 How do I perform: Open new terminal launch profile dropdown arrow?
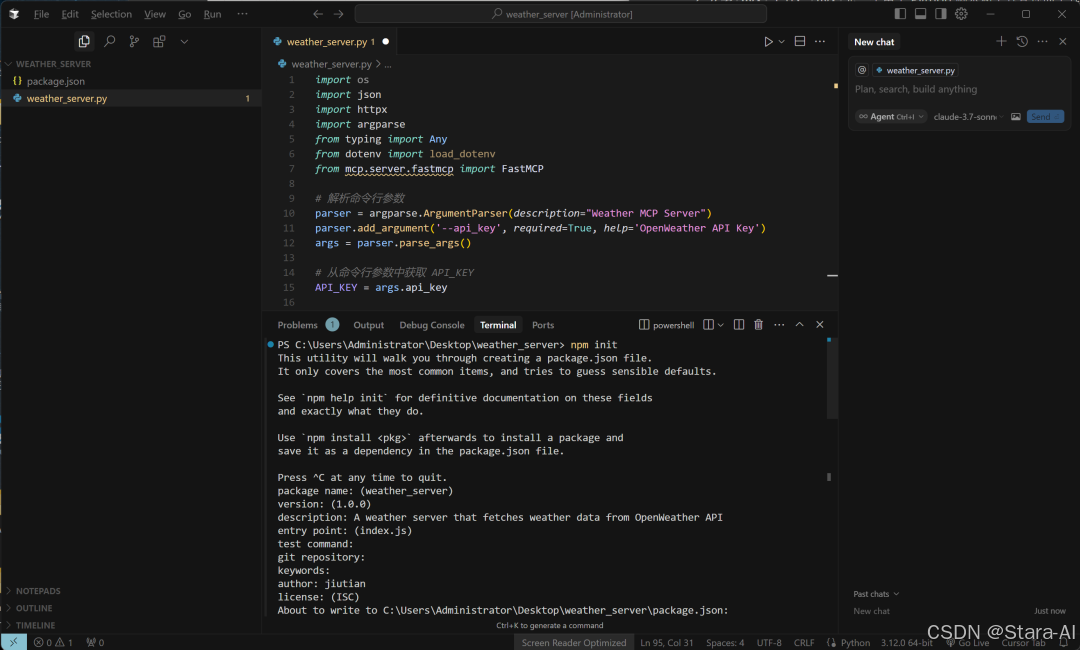click(720, 325)
